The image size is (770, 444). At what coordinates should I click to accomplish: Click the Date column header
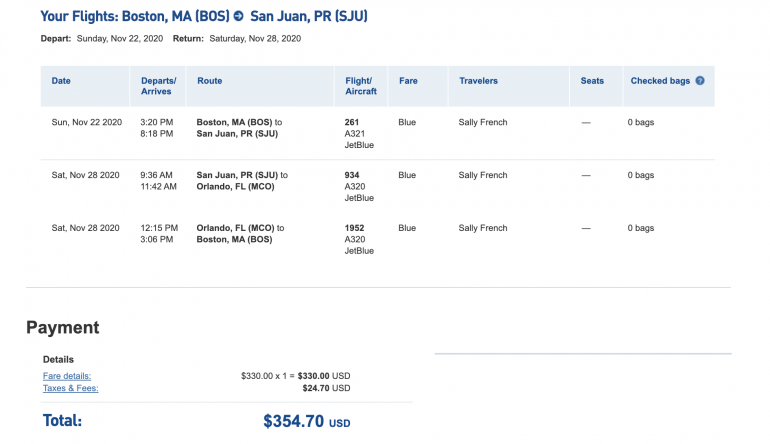pyautogui.click(x=61, y=81)
